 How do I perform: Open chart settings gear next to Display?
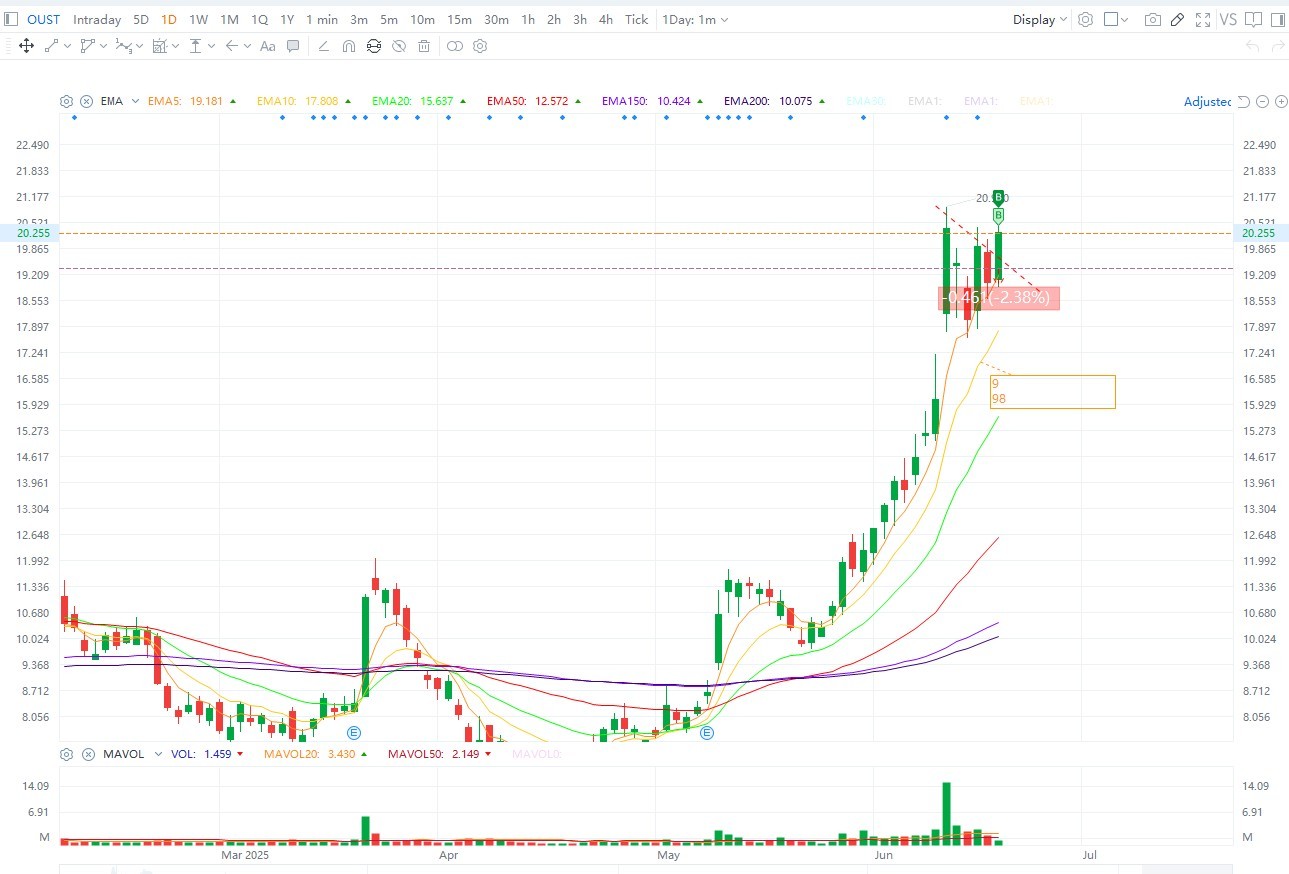click(1085, 19)
